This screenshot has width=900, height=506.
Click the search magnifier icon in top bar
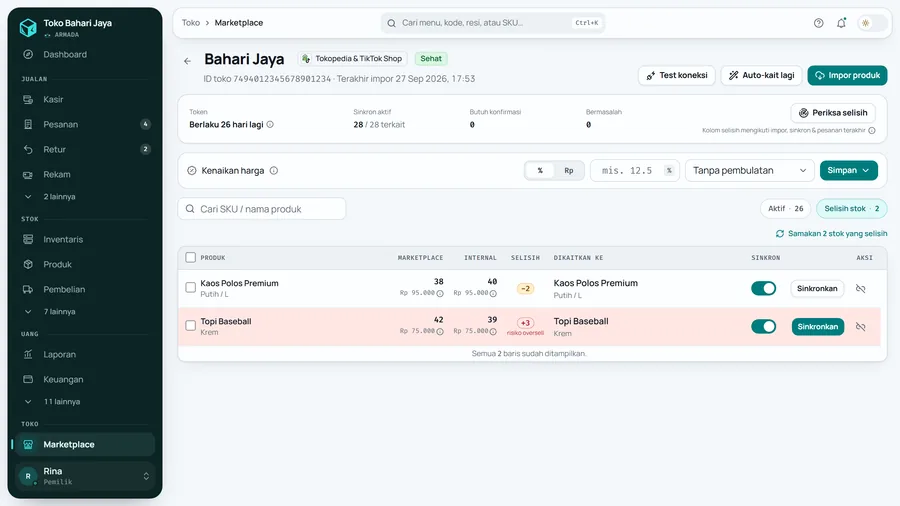click(391, 23)
